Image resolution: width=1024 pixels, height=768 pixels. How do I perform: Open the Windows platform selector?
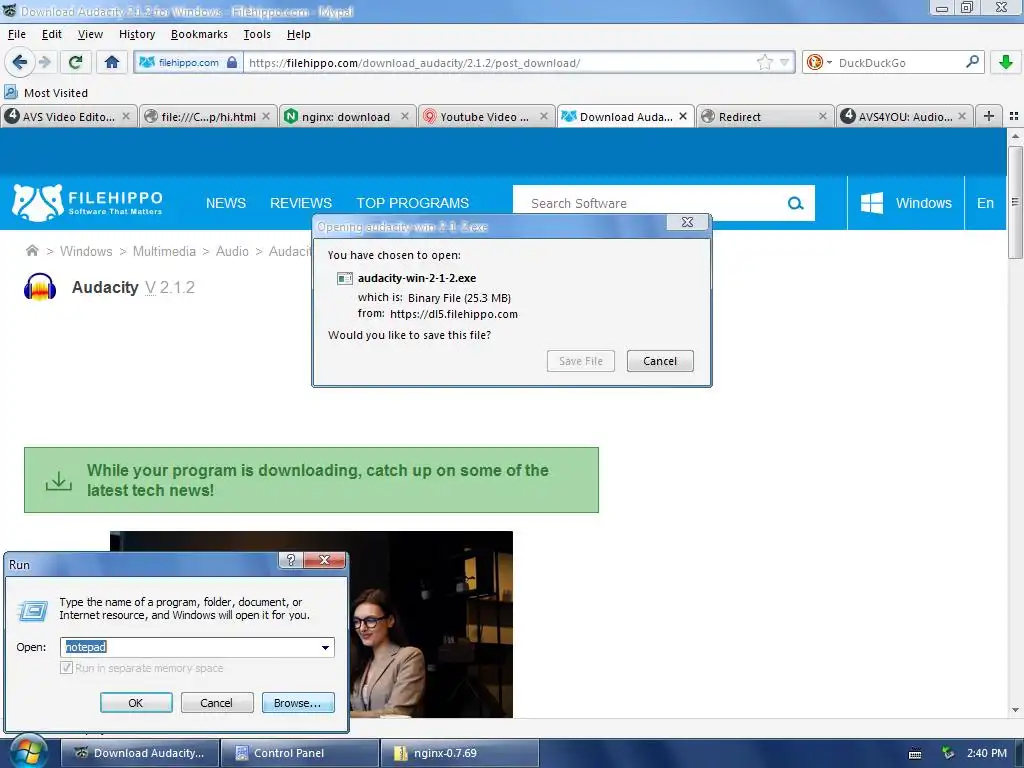click(x=906, y=203)
